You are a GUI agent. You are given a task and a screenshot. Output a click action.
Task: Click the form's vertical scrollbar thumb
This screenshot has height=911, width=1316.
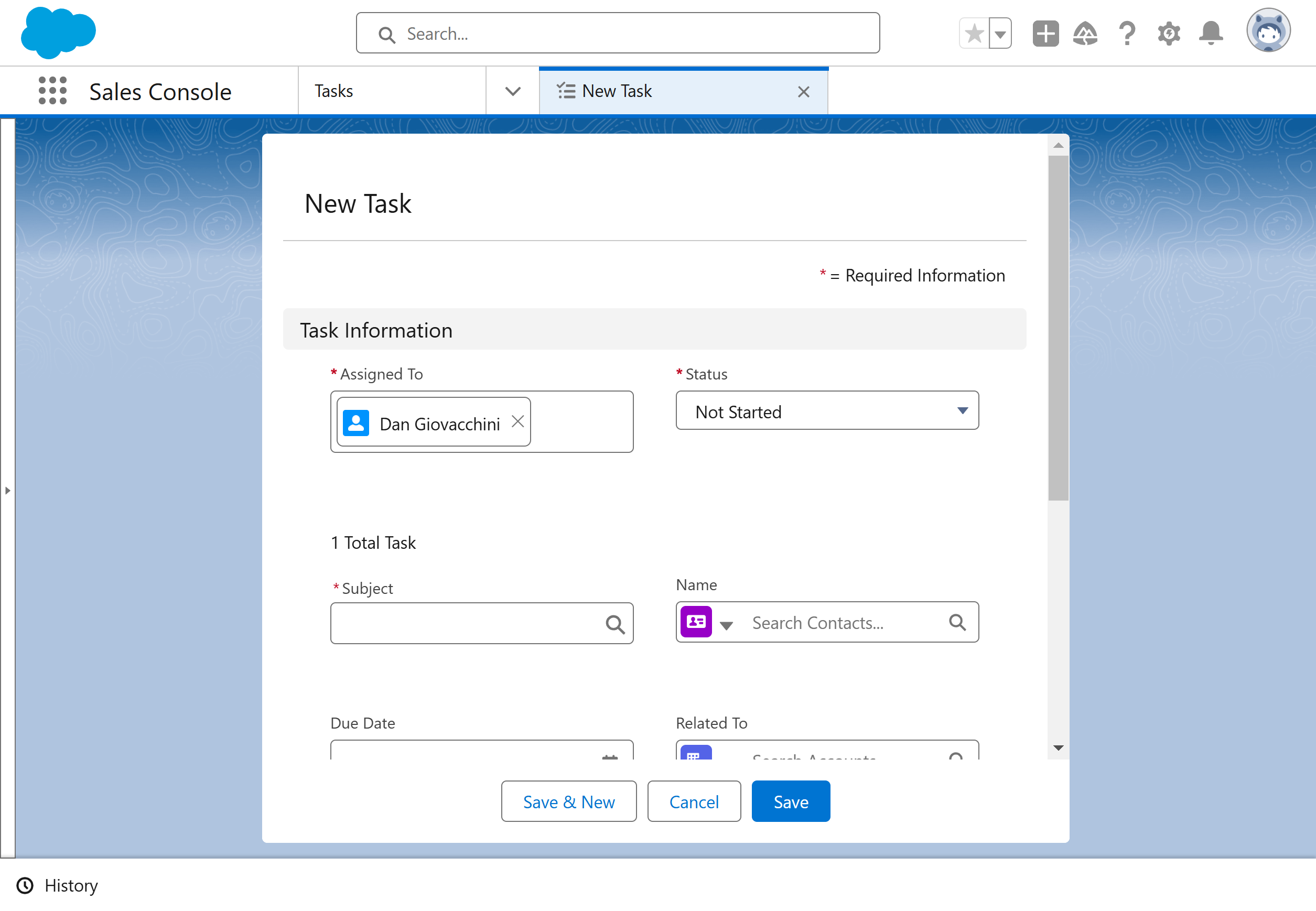[1058, 328]
